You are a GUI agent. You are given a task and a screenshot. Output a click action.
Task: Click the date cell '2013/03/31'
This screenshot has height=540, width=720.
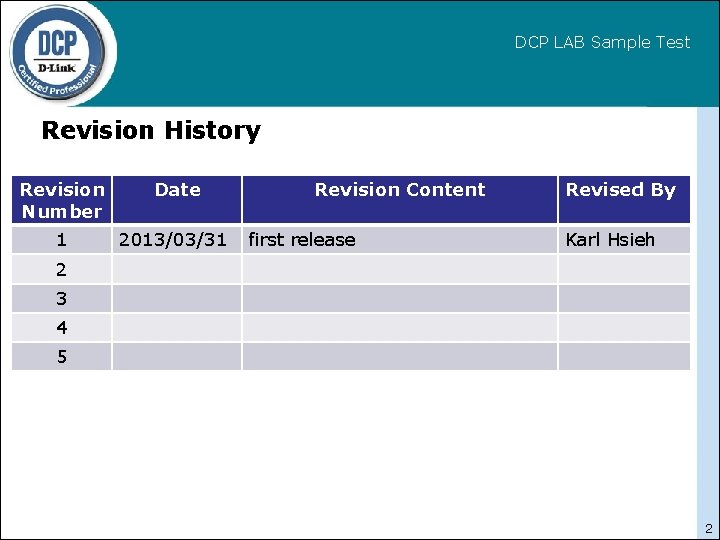tap(177, 240)
